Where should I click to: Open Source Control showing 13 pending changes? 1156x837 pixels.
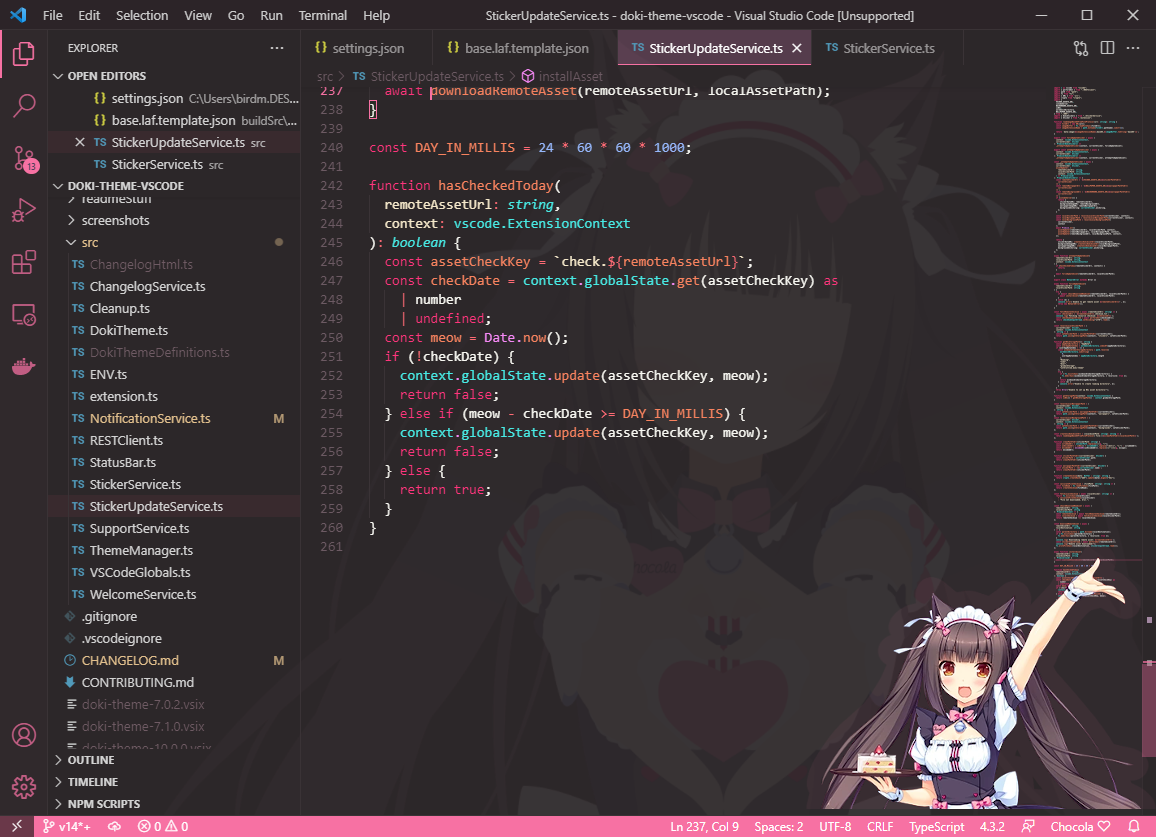pos(24,158)
